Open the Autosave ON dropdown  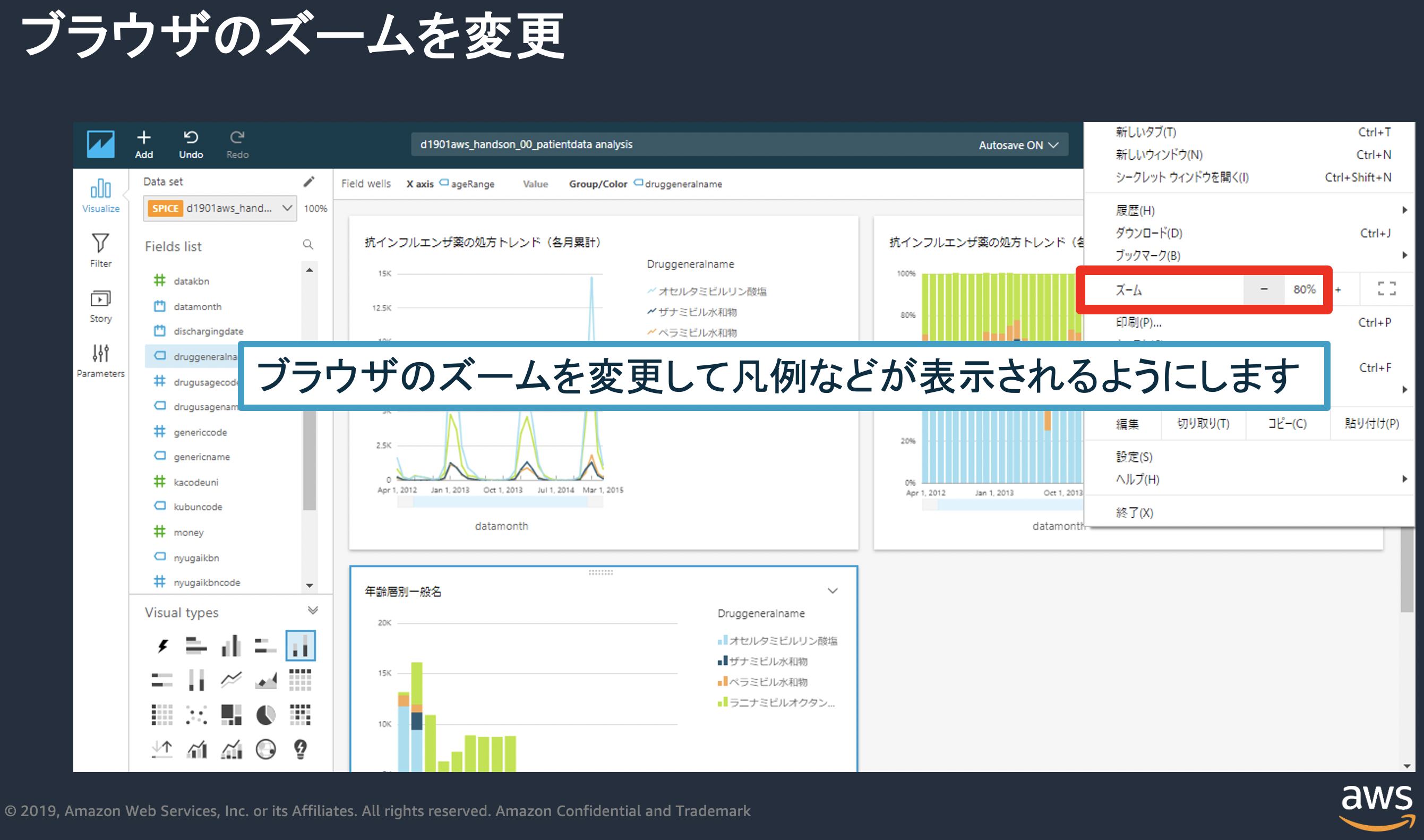tap(1018, 145)
